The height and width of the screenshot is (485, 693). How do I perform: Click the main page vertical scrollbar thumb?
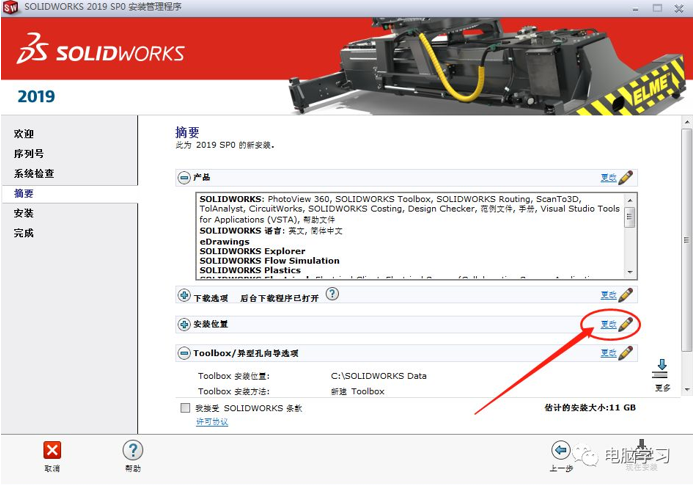686,240
